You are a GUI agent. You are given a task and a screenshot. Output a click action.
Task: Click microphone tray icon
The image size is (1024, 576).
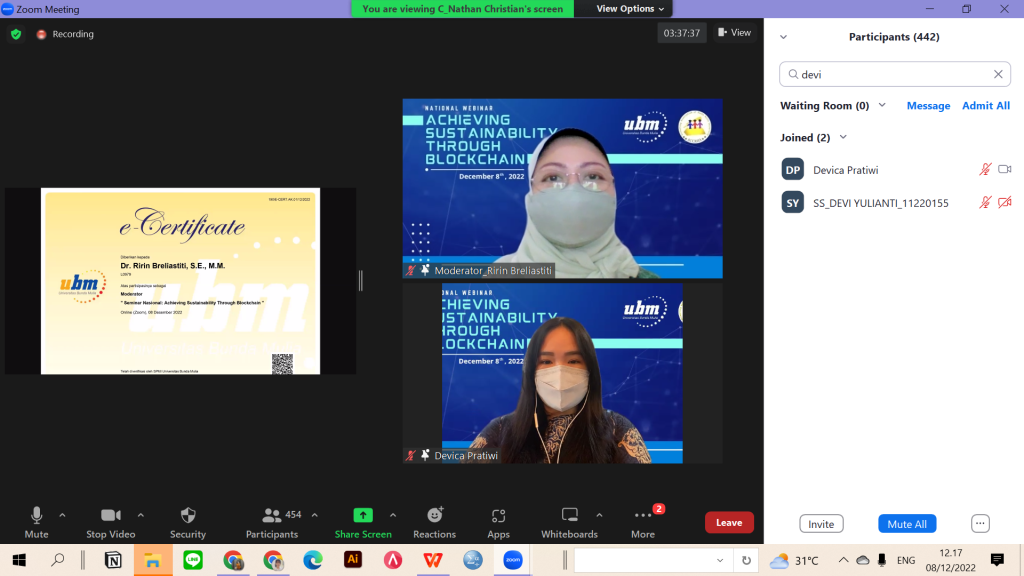[882, 560]
